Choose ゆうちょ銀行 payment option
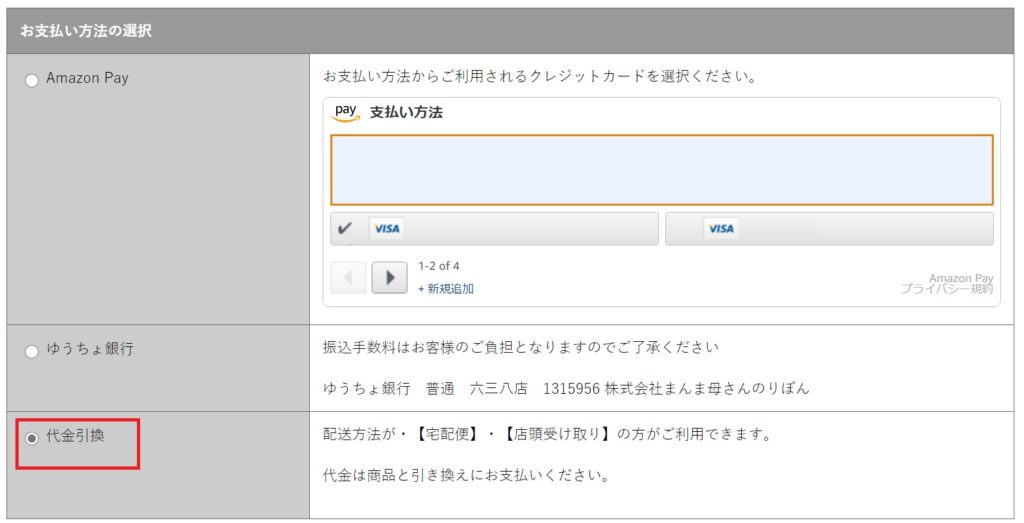 [x=31, y=351]
